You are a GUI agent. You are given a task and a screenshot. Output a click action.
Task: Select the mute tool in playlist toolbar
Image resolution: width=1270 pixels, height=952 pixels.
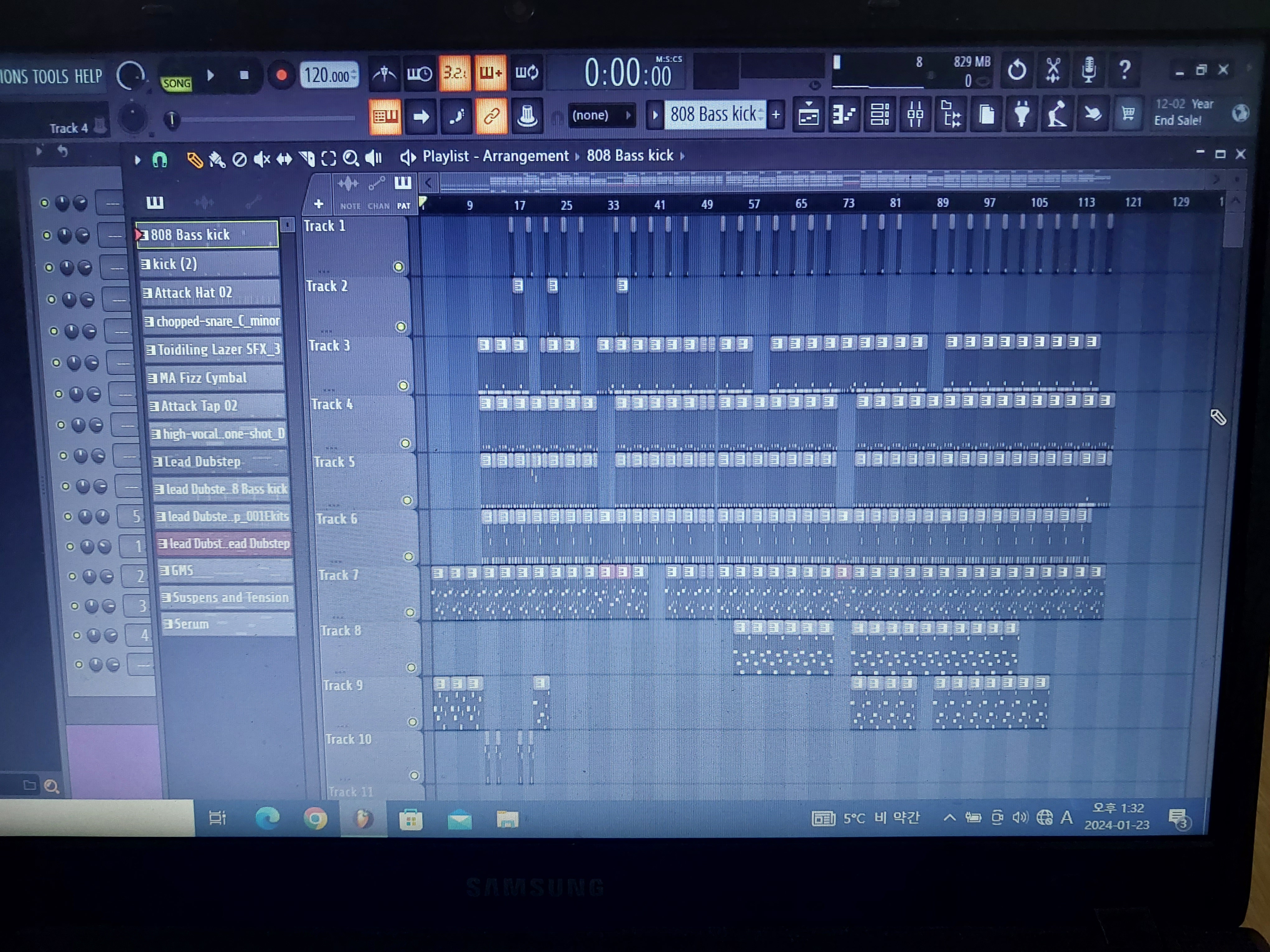point(262,159)
